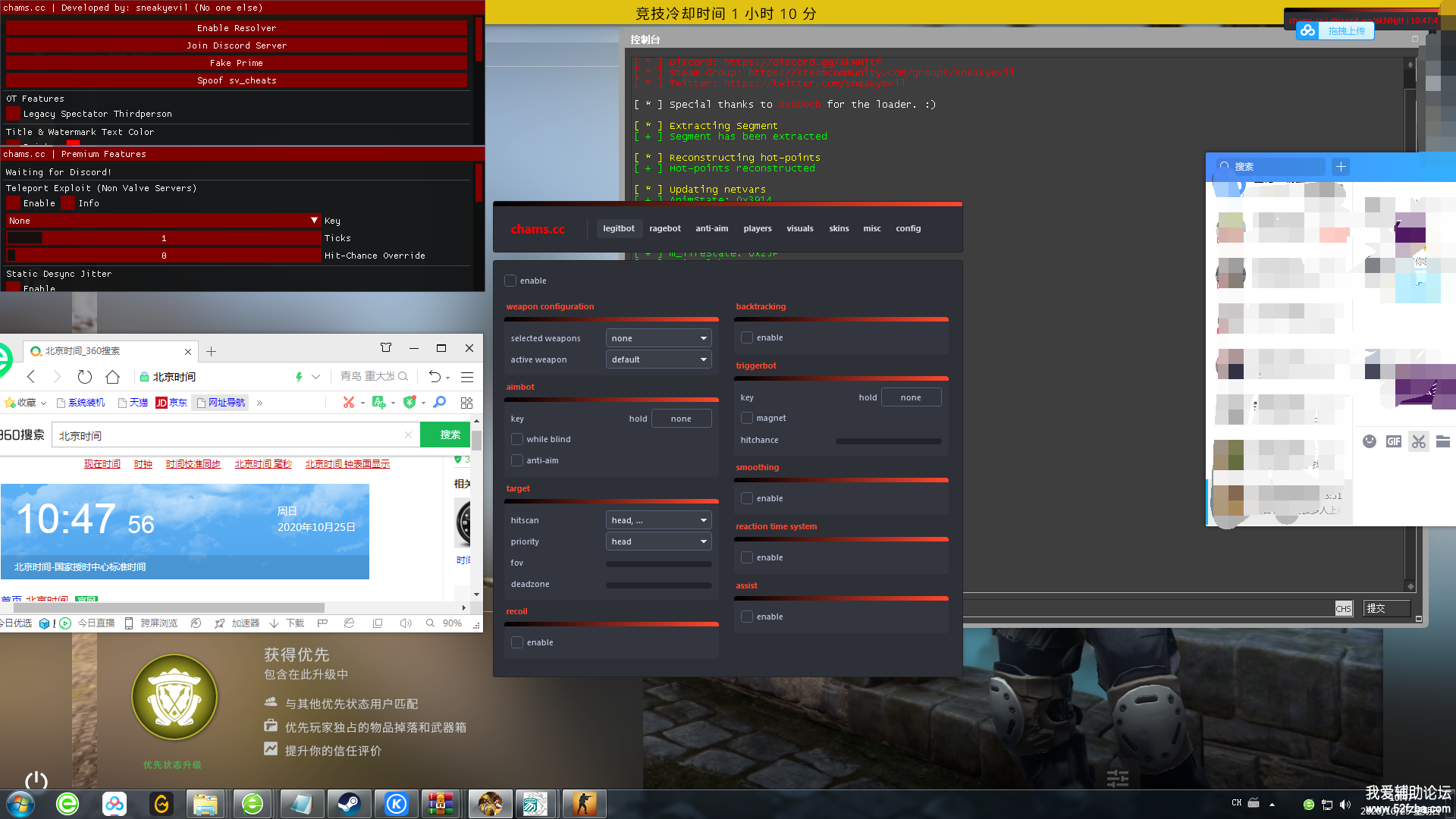Toggle the while blind checkbox
1456x819 pixels.
click(x=517, y=440)
